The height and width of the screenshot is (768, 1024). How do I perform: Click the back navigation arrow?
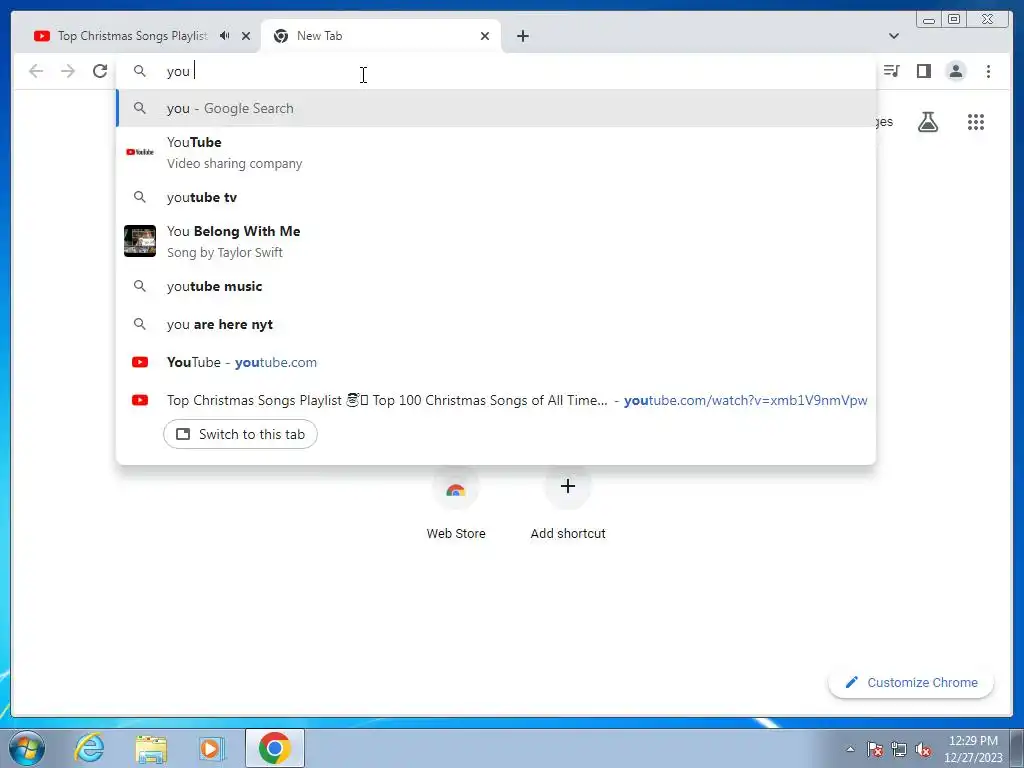click(x=36, y=71)
